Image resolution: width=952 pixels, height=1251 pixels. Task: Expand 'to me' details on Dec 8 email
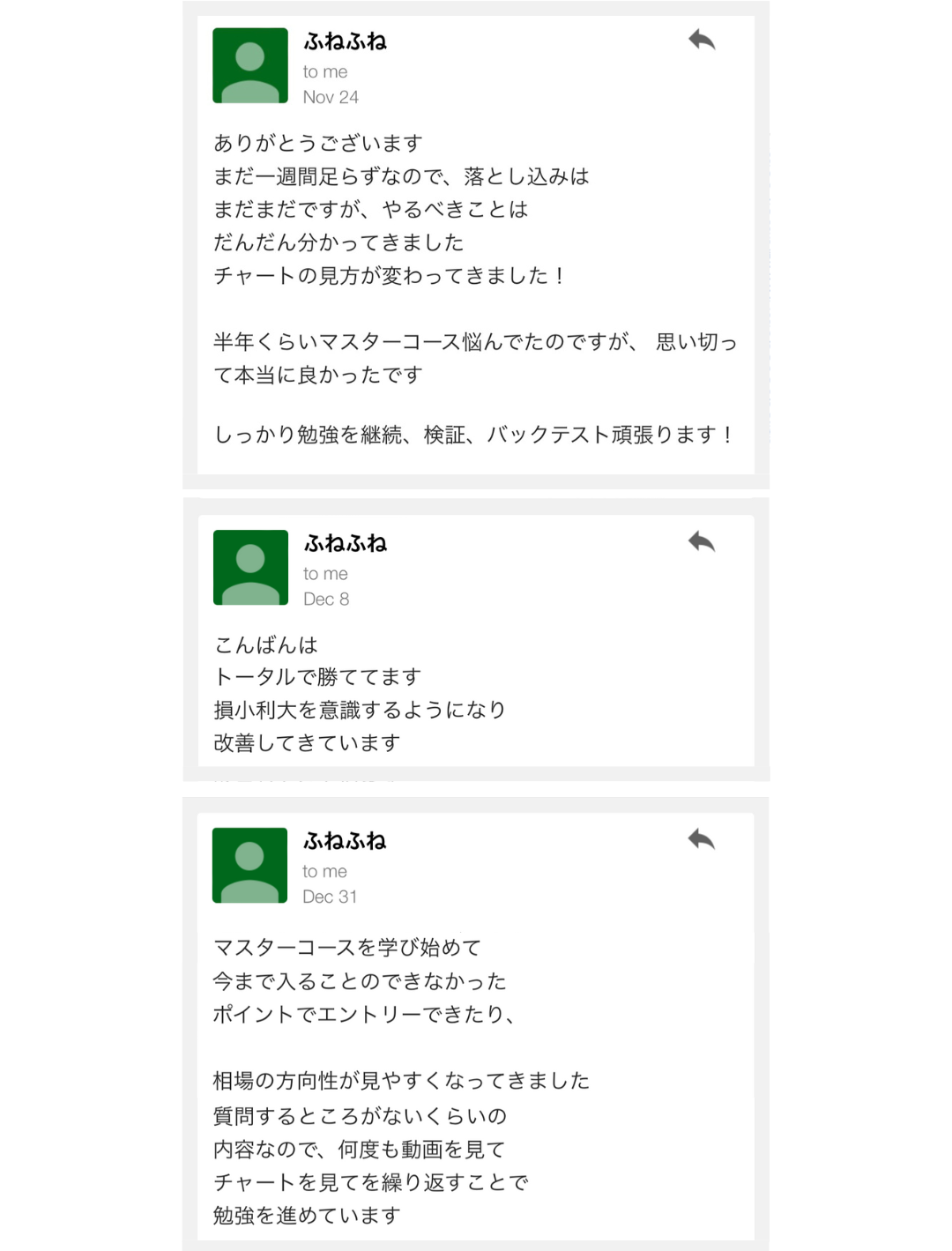[325, 574]
